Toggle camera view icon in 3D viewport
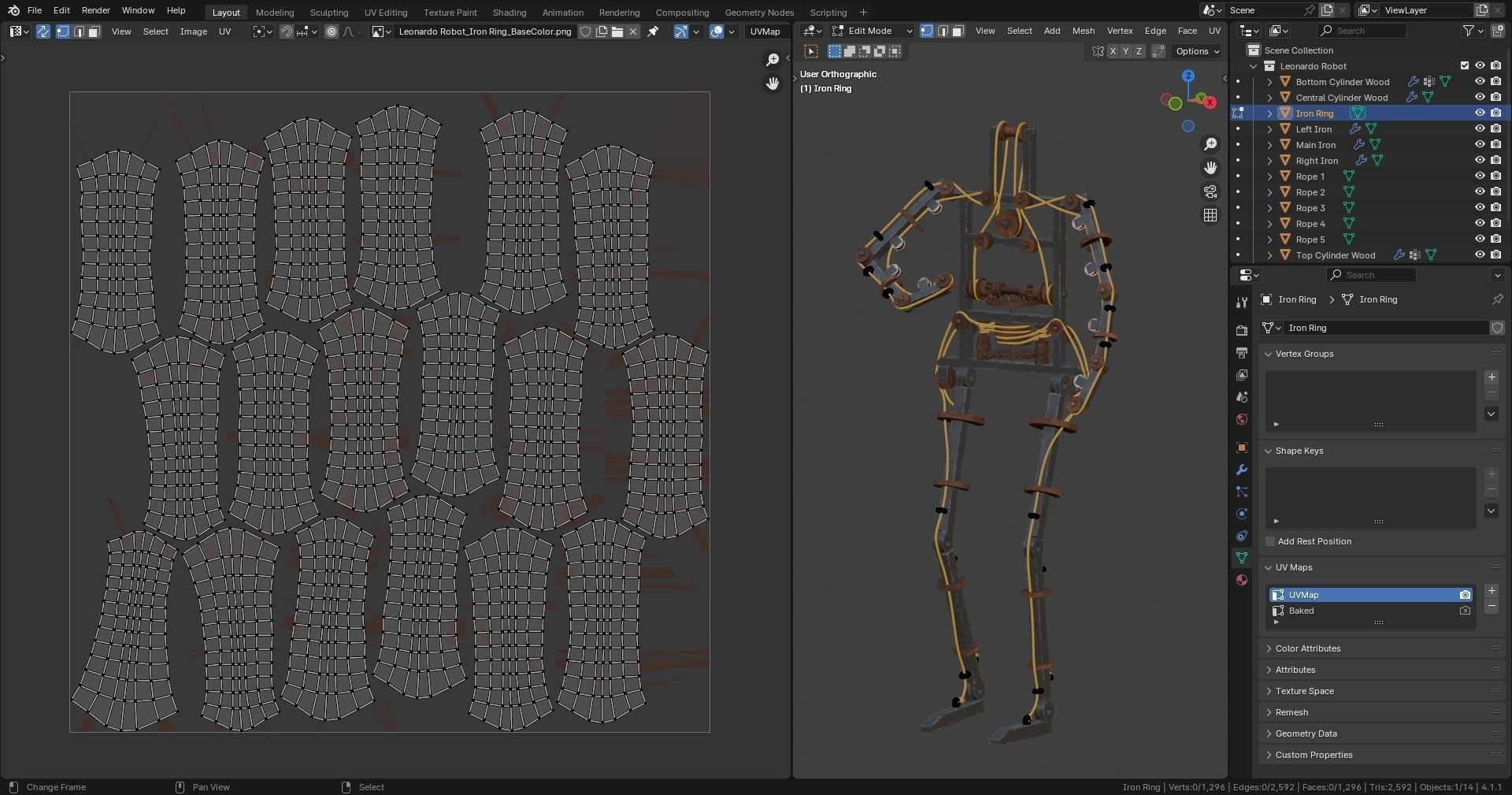 point(1210,191)
